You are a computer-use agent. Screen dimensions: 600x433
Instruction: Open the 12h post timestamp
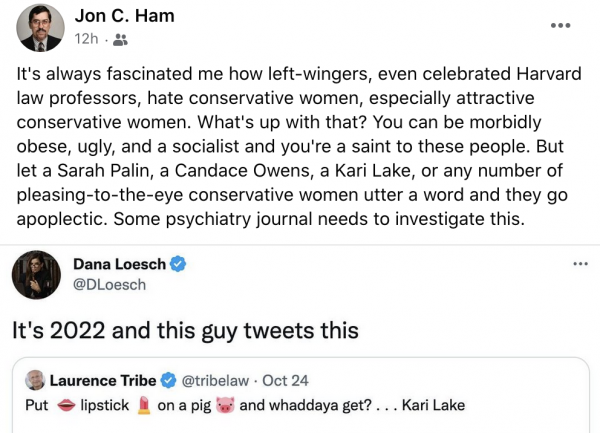[x=87, y=40]
